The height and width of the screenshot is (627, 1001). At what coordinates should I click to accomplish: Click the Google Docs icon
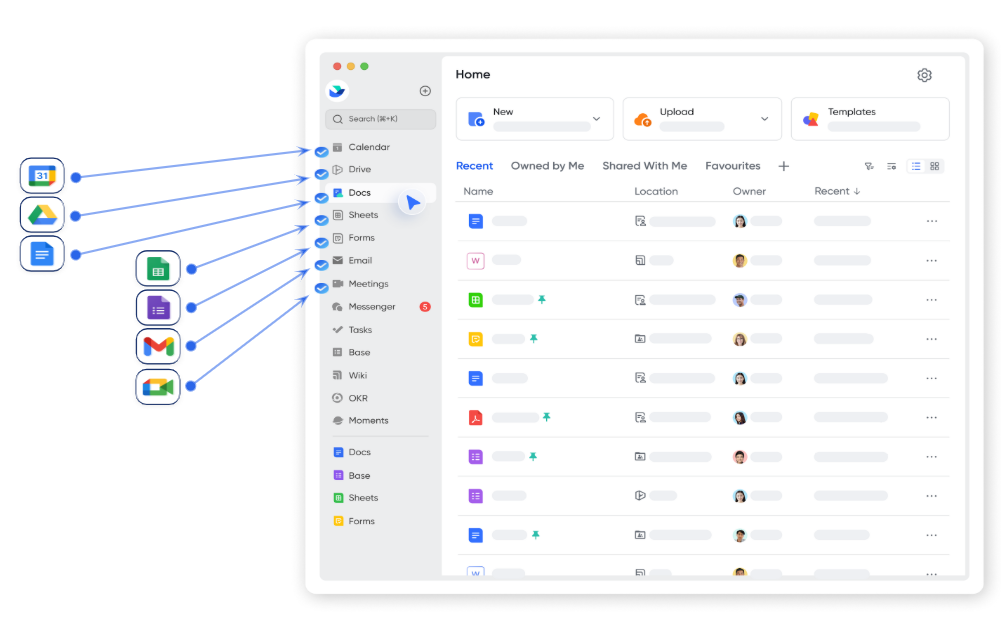(x=42, y=253)
